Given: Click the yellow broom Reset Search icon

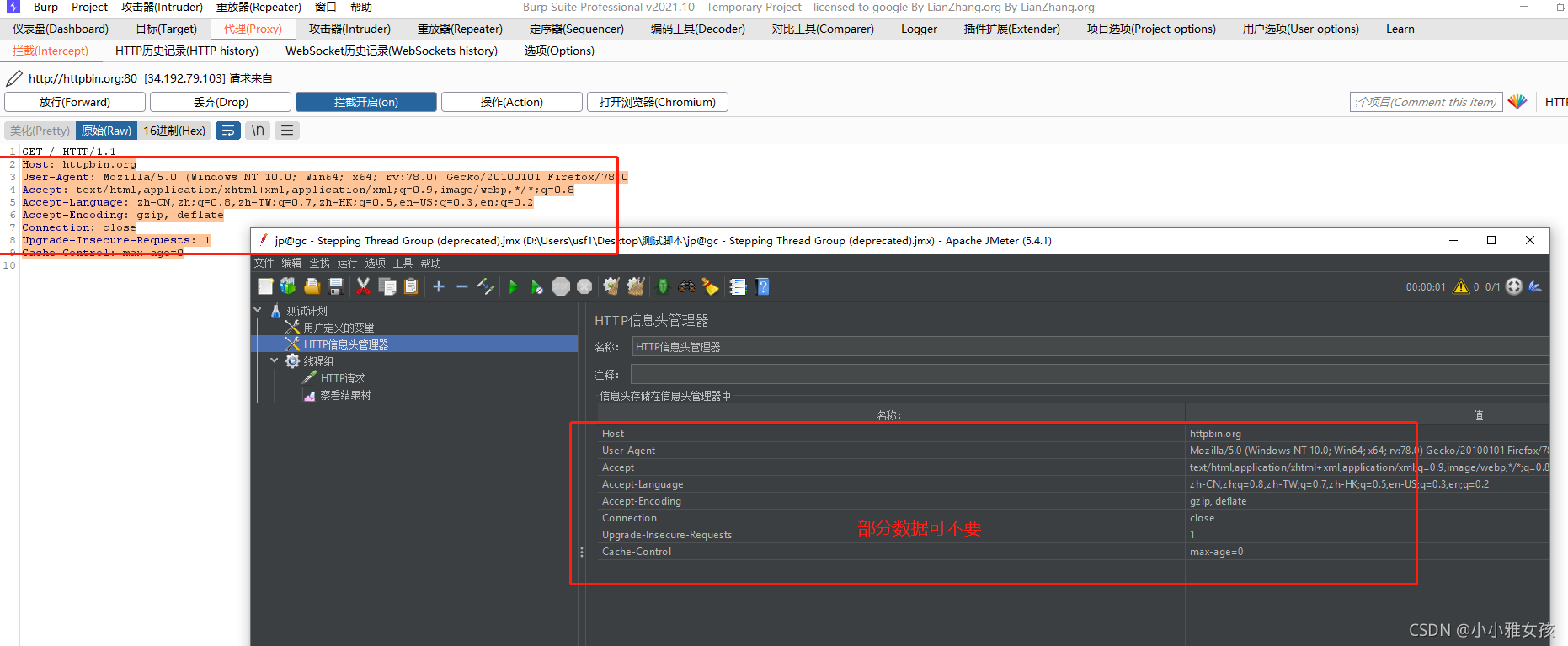Looking at the screenshot, I should (711, 286).
